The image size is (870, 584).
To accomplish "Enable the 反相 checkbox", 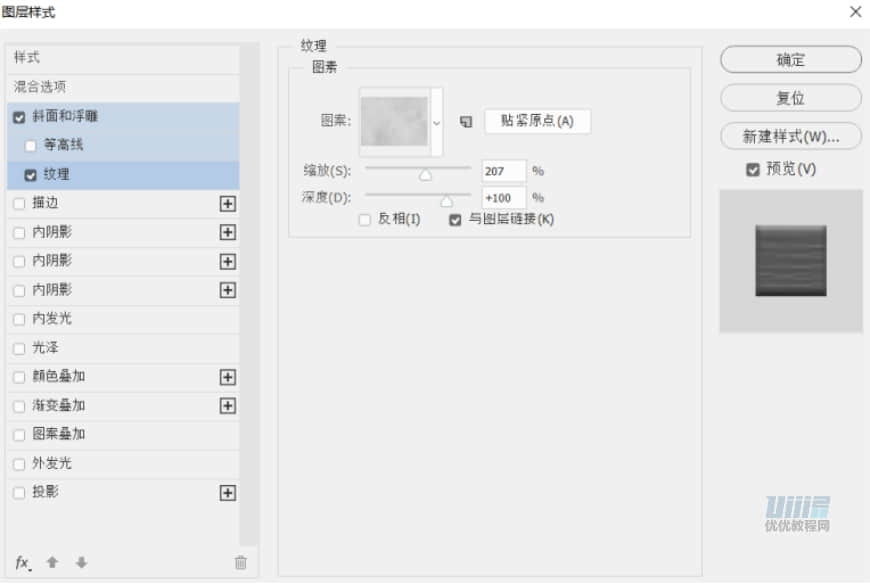I will 365,219.
